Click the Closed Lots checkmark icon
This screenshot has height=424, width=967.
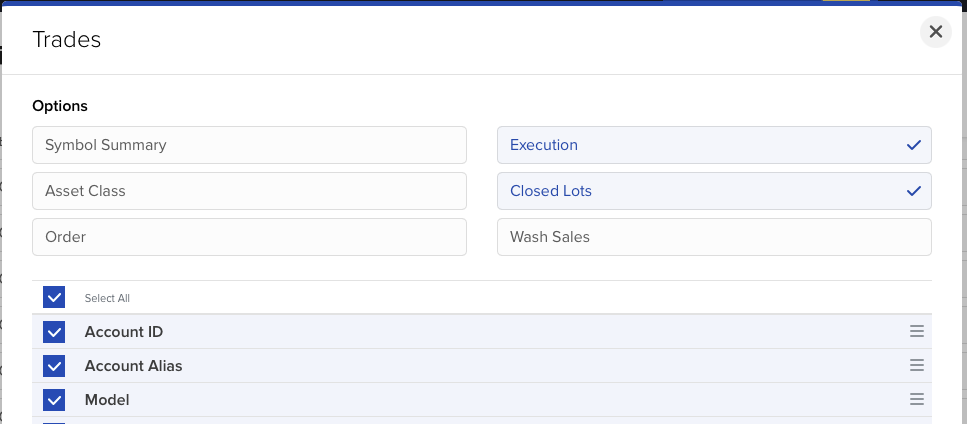pos(913,191)
